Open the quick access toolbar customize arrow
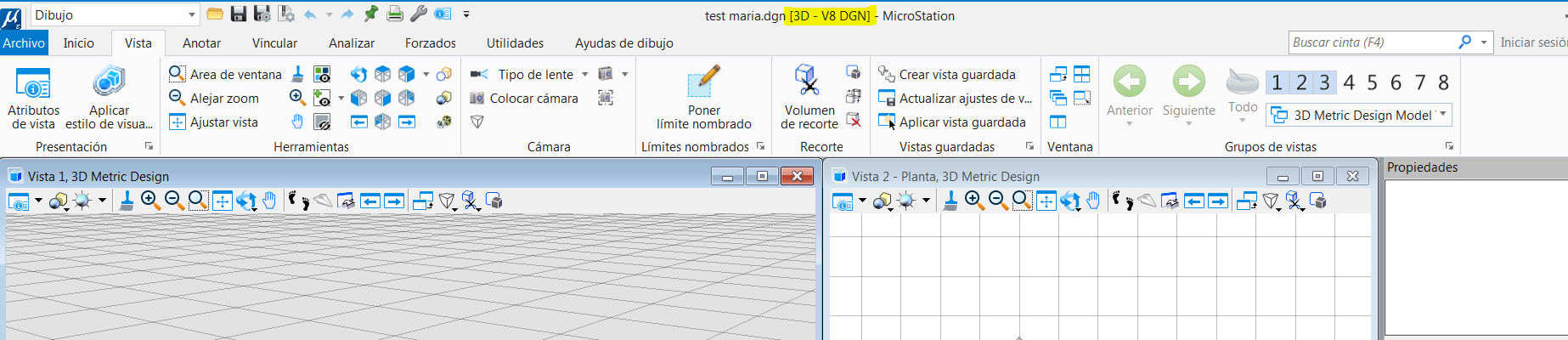Image resolution: width=1568 pixels, height=340 pixels. click(x=466, y=14)
